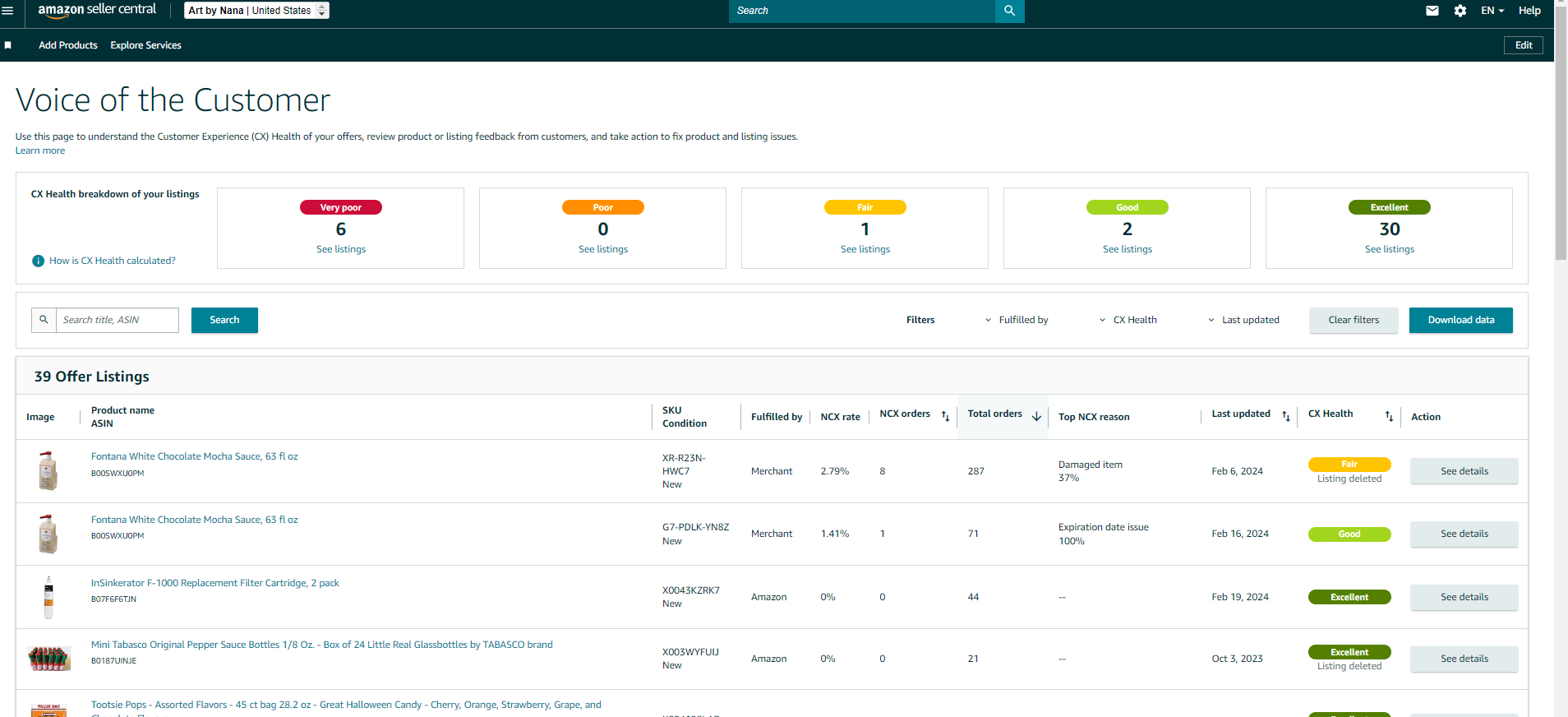This screenshot has height=717, width=1568.
Task: Click the 'Feb 19, 2024' date cell
Action: click(x=1240, y=597)
